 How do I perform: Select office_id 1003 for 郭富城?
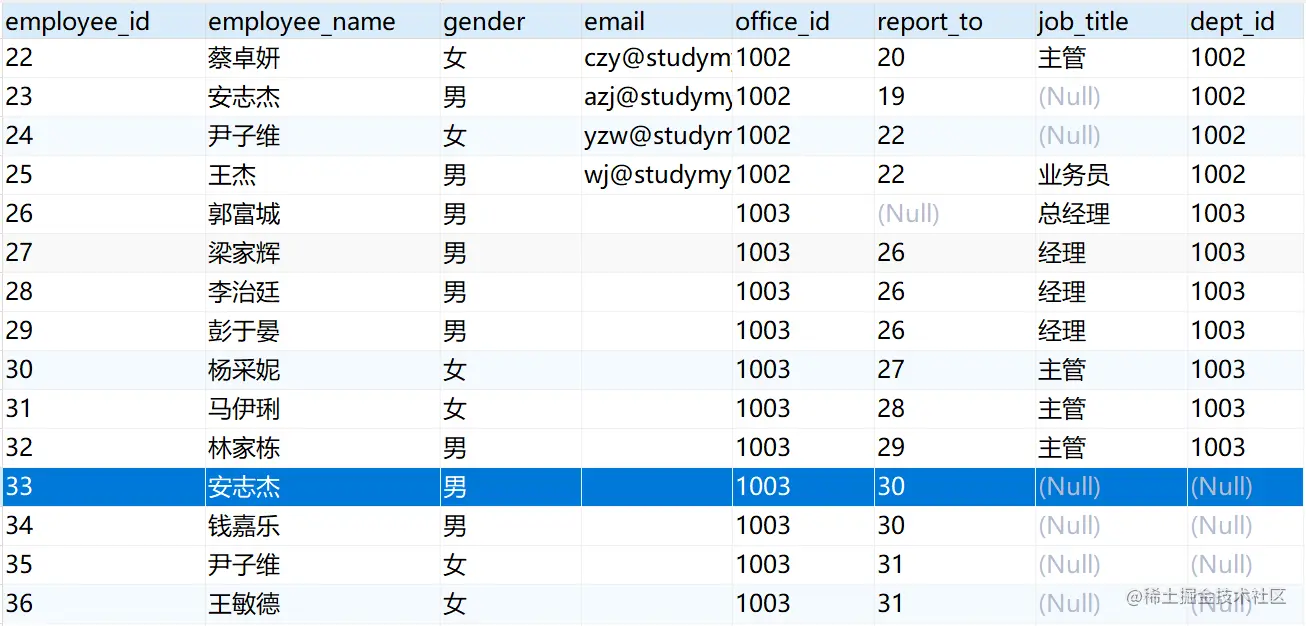pyautogui.click(x=803, y=214)
